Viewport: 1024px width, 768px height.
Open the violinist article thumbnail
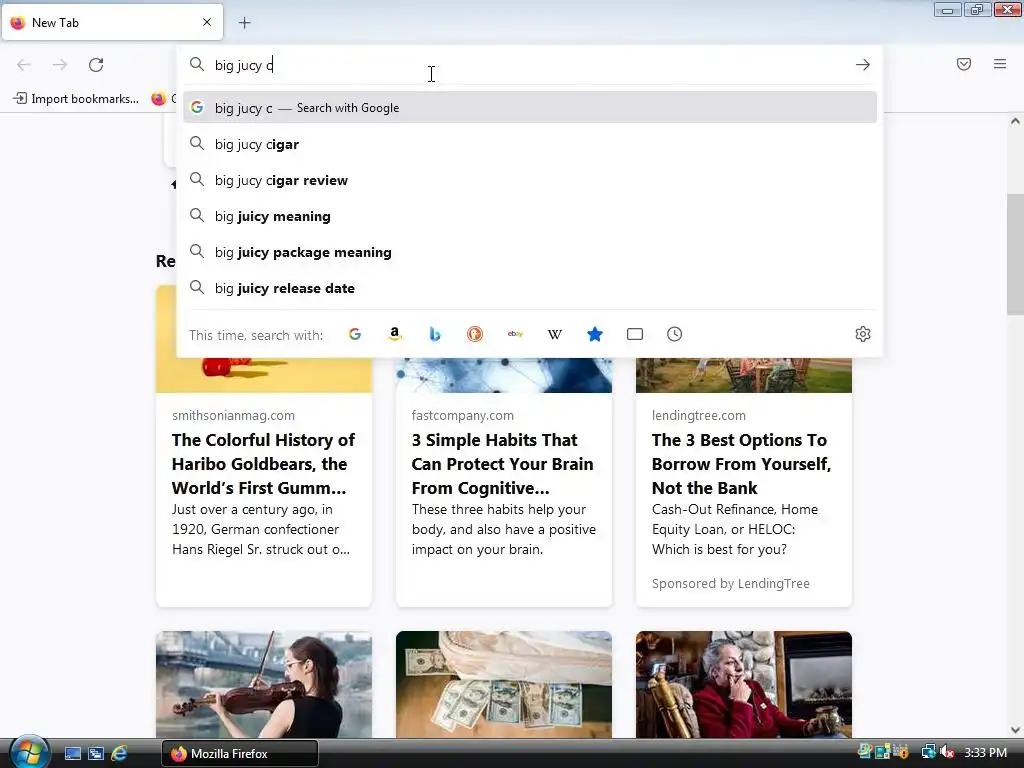click(264, 684)
